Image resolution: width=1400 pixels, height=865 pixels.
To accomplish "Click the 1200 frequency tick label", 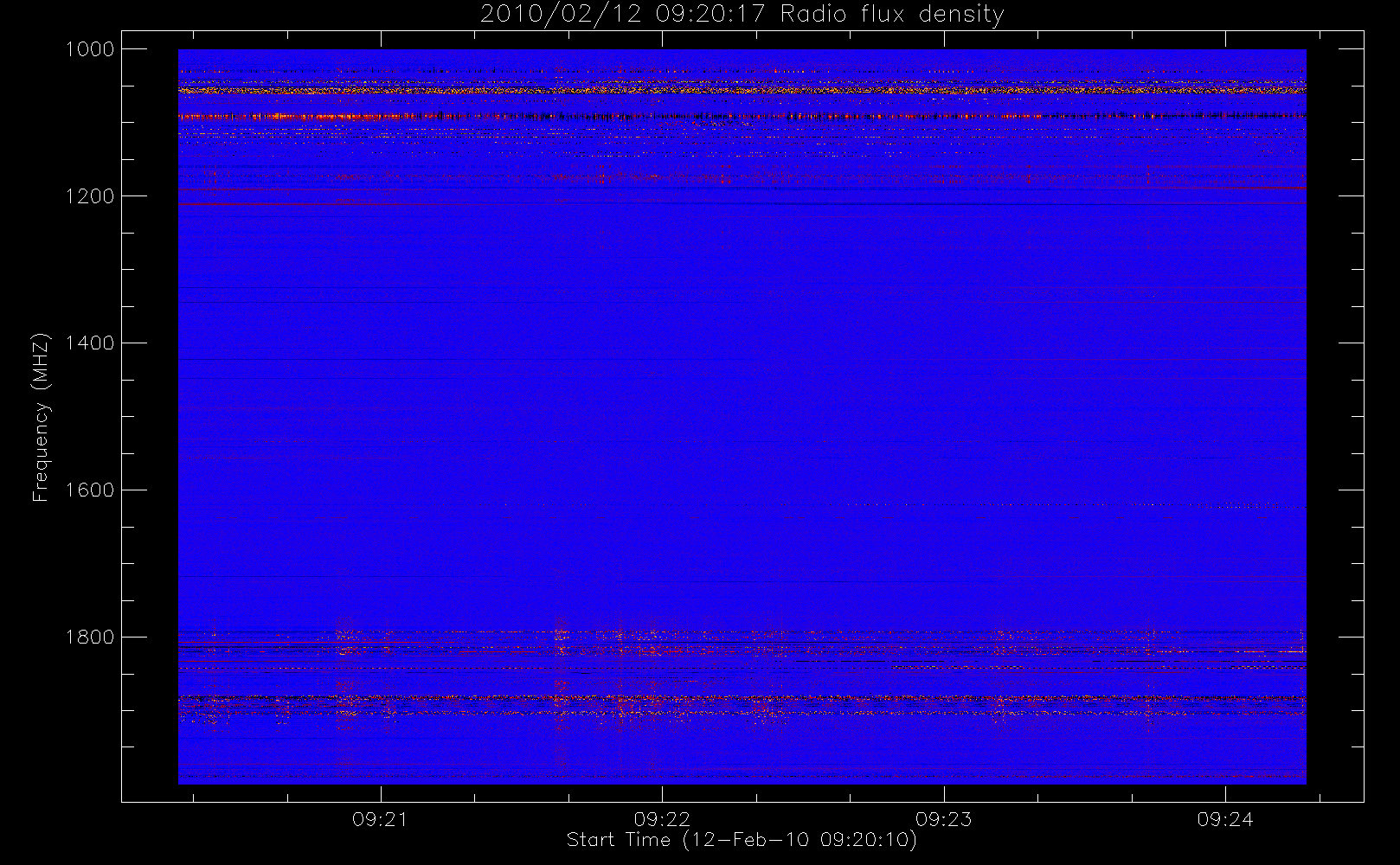I will [x=90, y=196].
